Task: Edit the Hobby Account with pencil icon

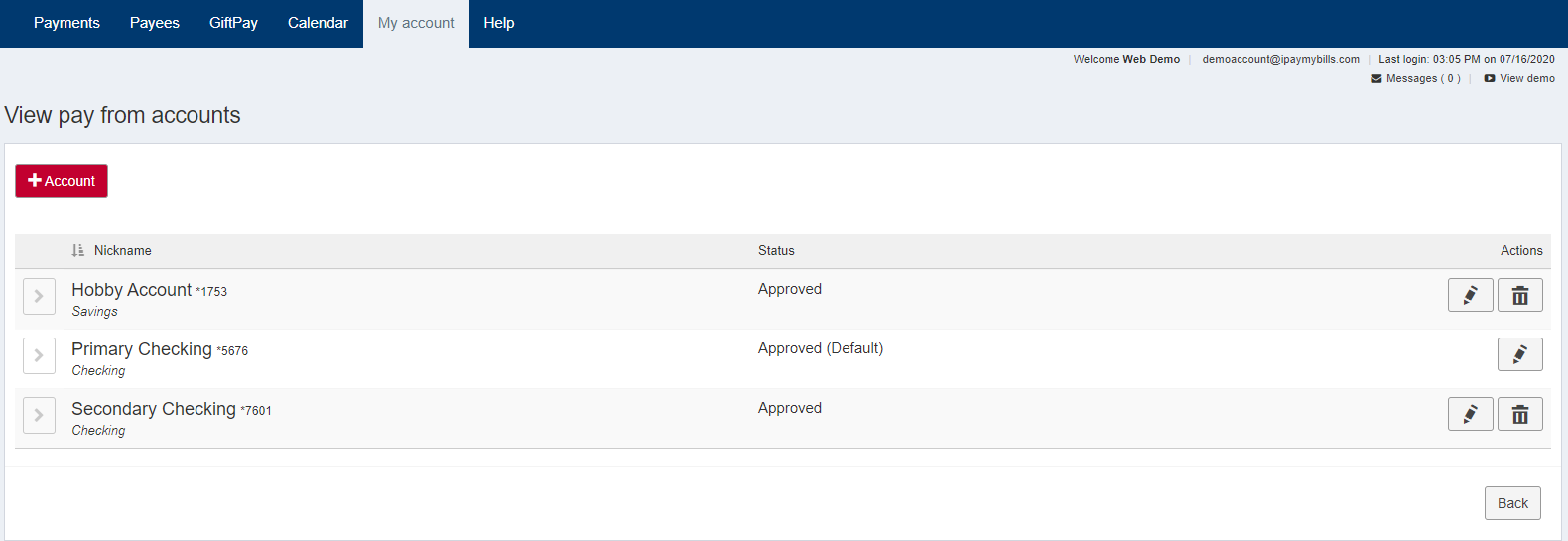Action: click(1470, 295)
